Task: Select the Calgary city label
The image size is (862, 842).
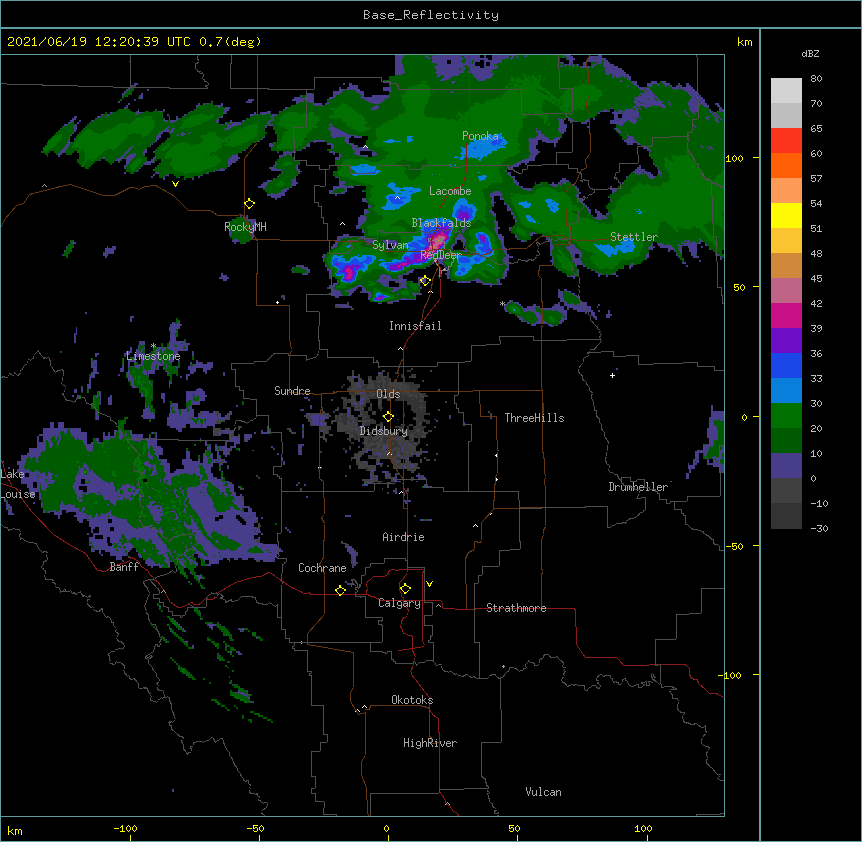Action: point(399,603)
